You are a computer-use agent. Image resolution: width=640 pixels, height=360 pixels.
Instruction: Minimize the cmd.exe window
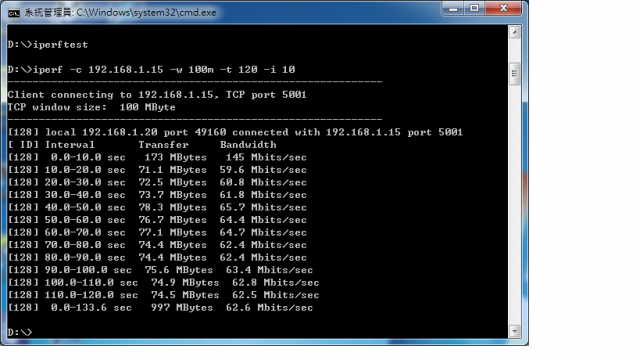(453, 9)
